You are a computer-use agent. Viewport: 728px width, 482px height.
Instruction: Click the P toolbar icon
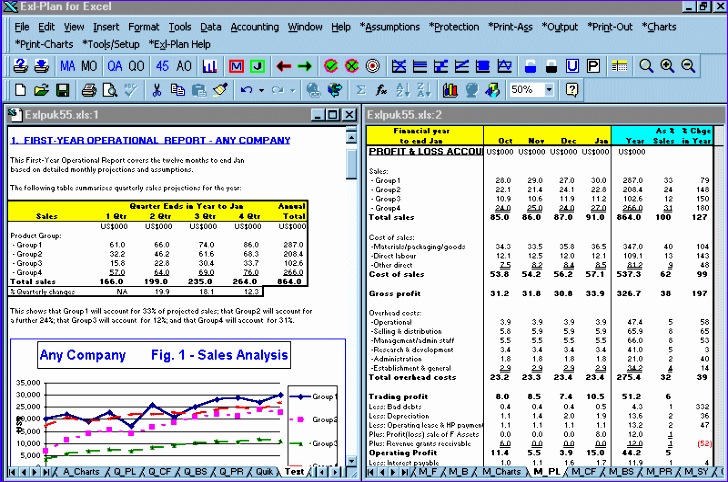point(593,66)
